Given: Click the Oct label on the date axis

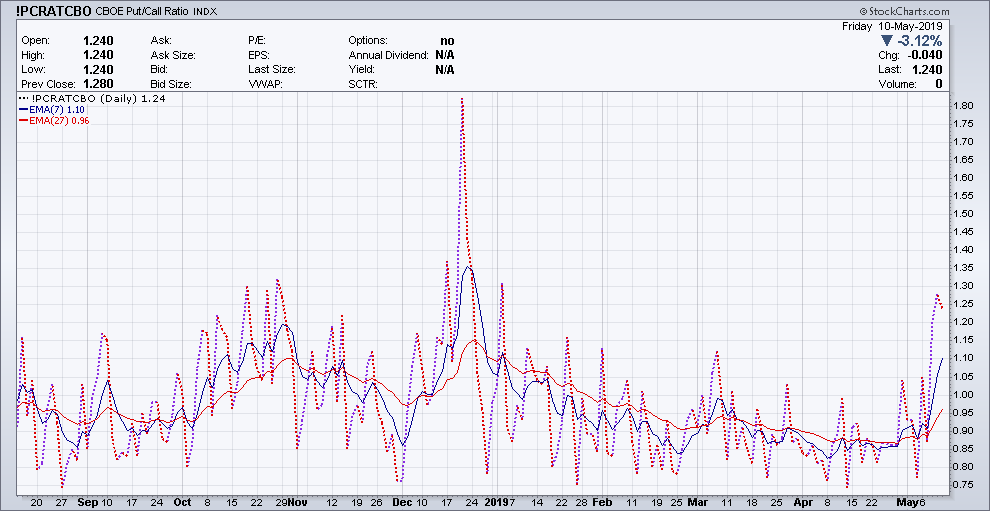Looking at the screenshot, I should [x=182, y=502].
